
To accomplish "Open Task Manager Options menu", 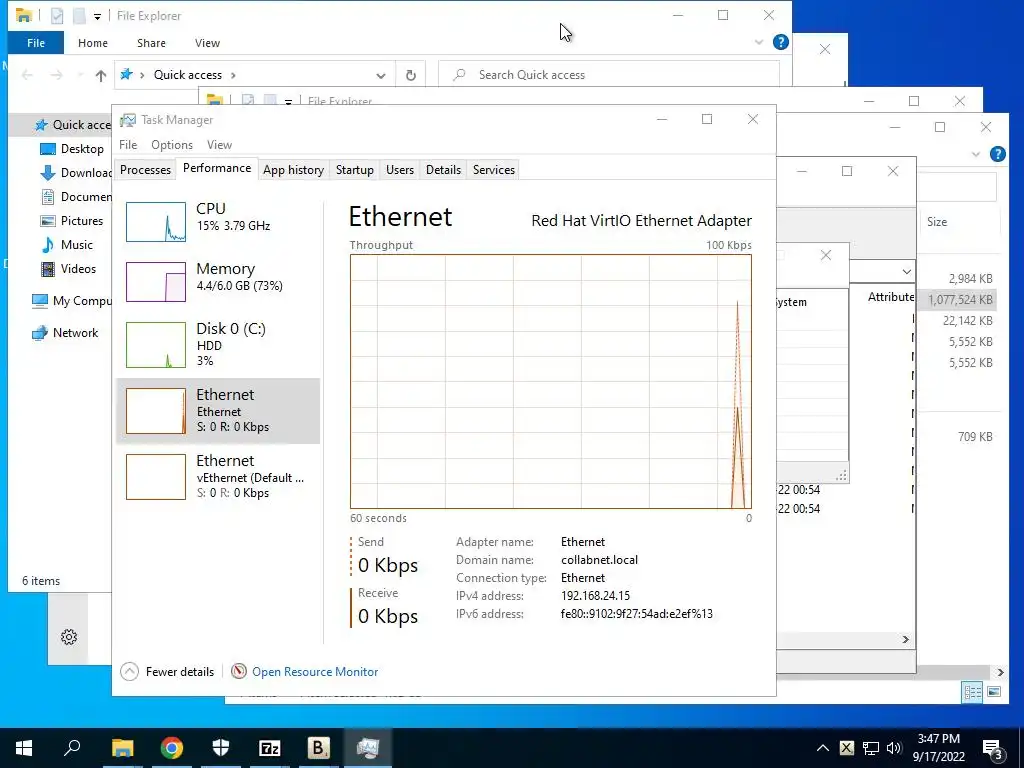I will 172,145.
